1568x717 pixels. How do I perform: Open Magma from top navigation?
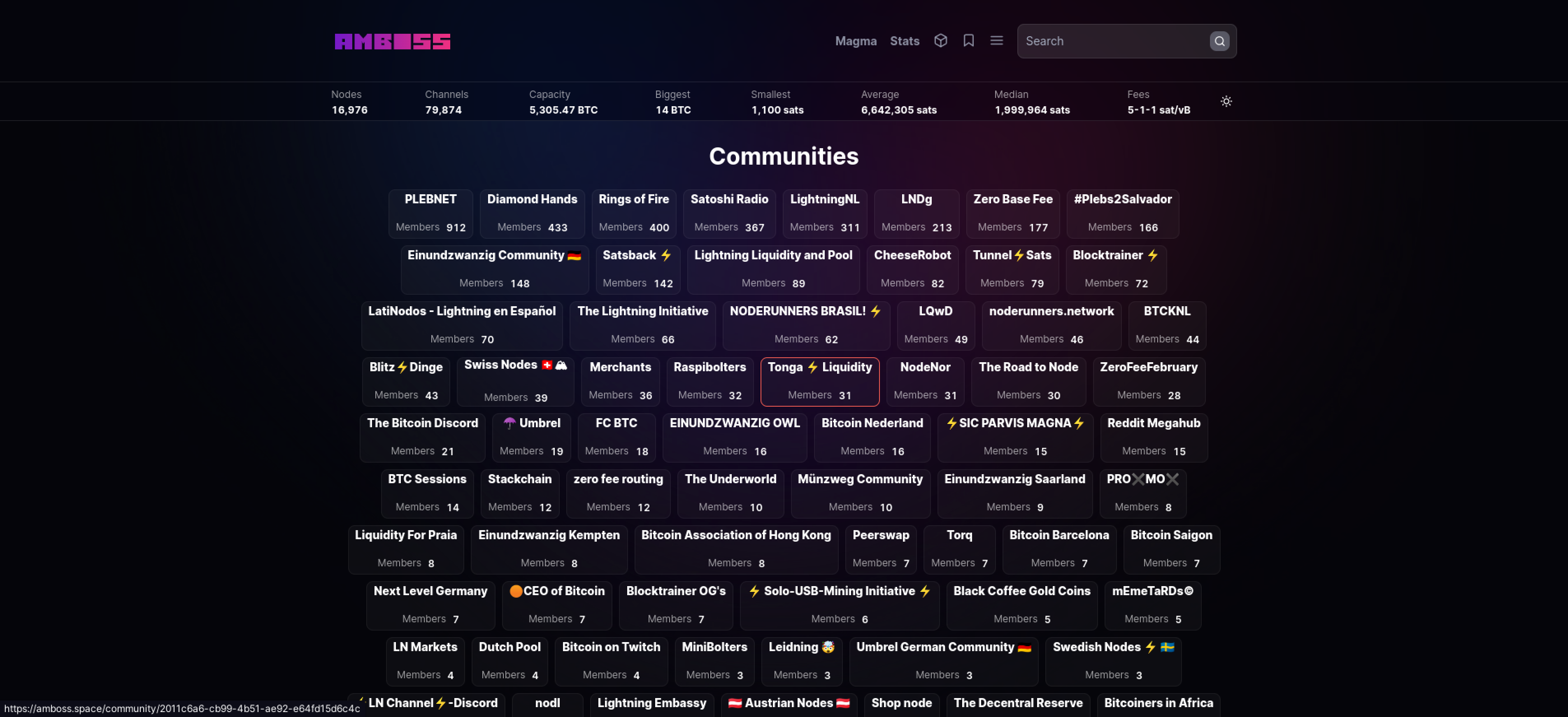855,42
